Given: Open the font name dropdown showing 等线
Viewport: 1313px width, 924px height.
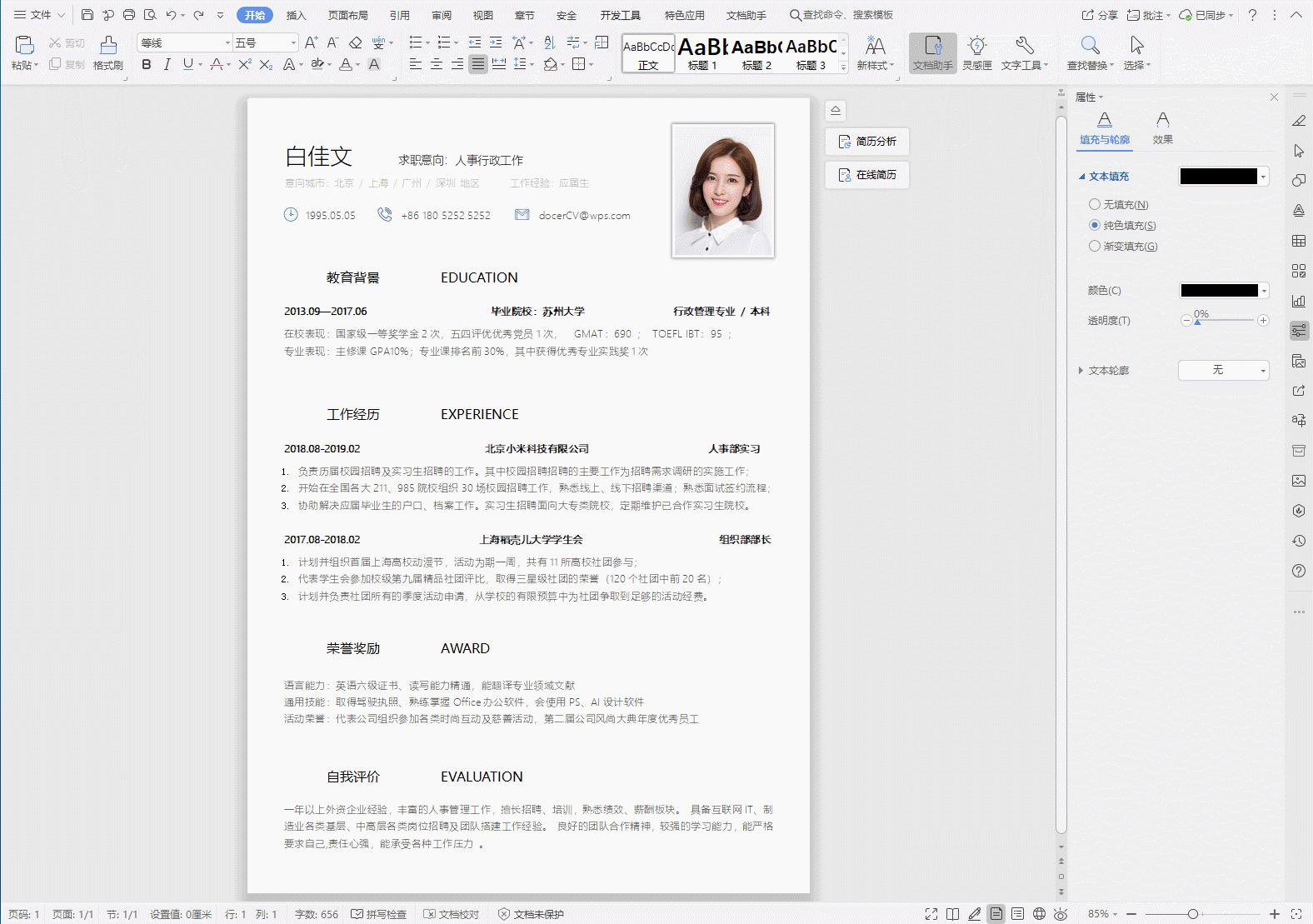Looking at the screenshot, I should point(227,42).
